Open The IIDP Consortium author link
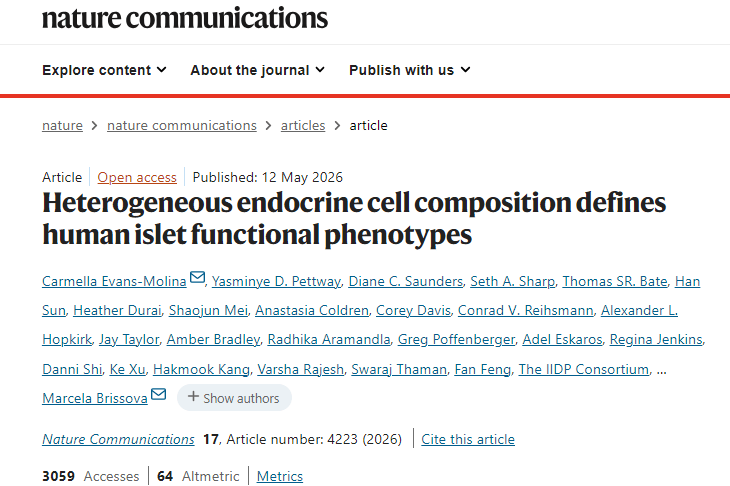Image resolution: width=730 pixels, height=486 pixels. [x=583, y=370]
